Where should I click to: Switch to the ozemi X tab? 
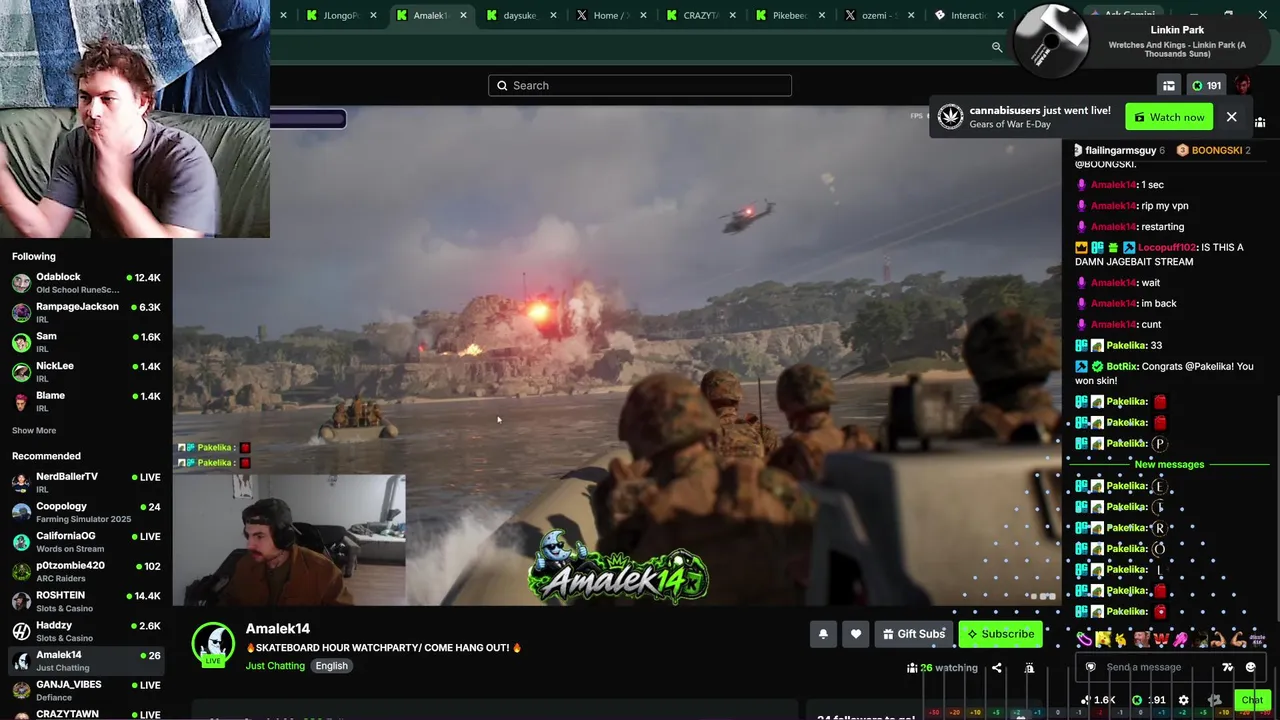click(879, 15)
